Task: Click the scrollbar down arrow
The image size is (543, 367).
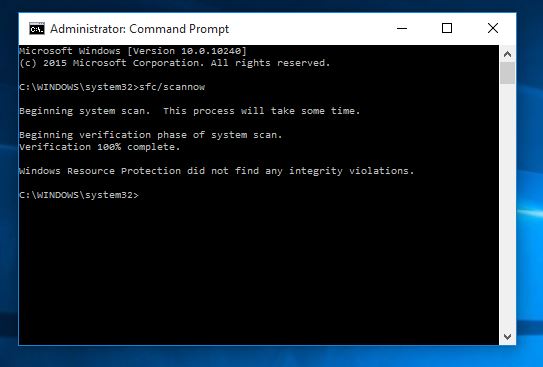Action: click(x=507, y=337)
